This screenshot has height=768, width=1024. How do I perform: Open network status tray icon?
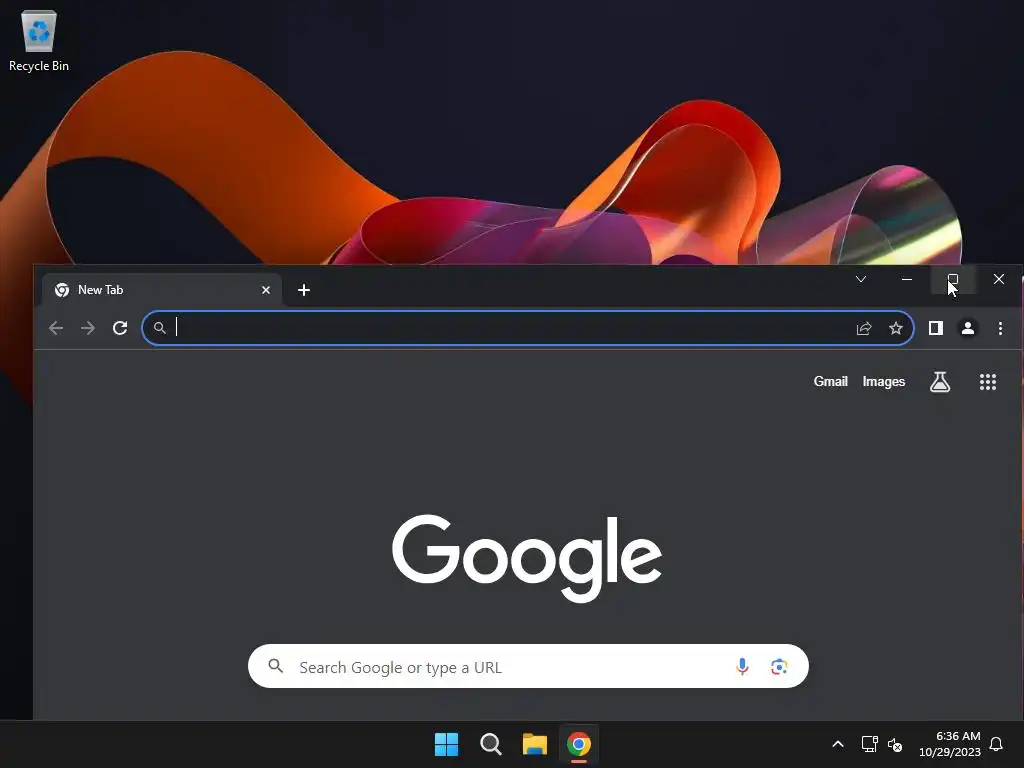869,744
